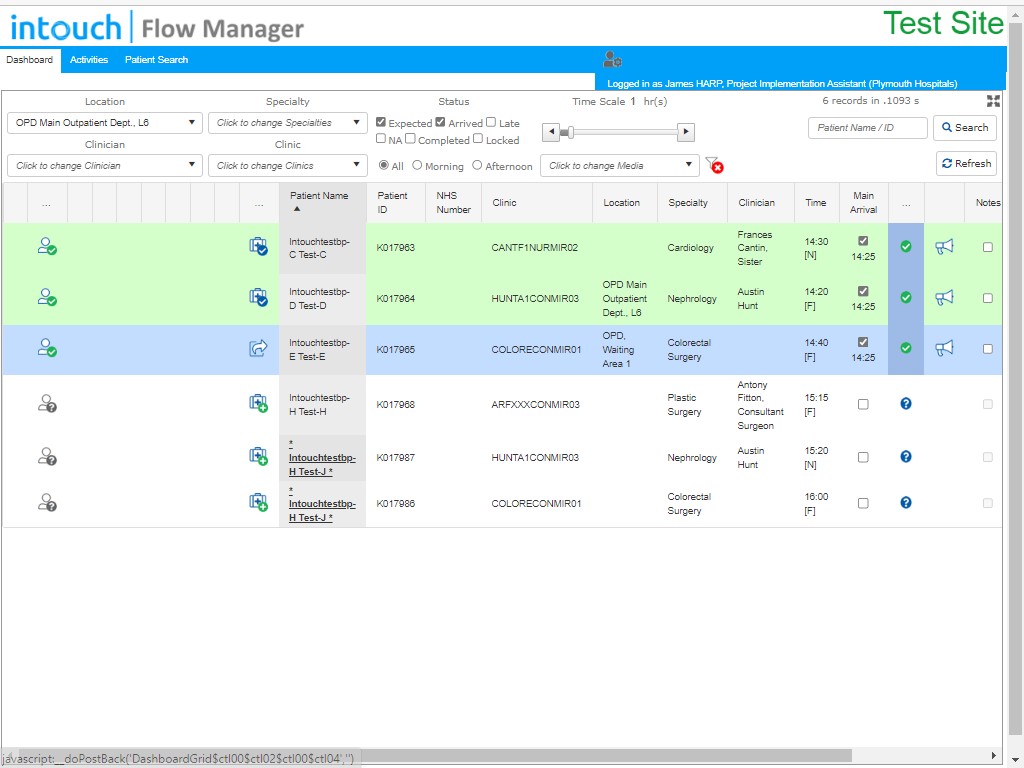Image resolution: width=1024 pixels, height=768 pixels.
Task: Click the megaphone call icon for Test-C
Action: pyautogui.click(x=944, y=246)
